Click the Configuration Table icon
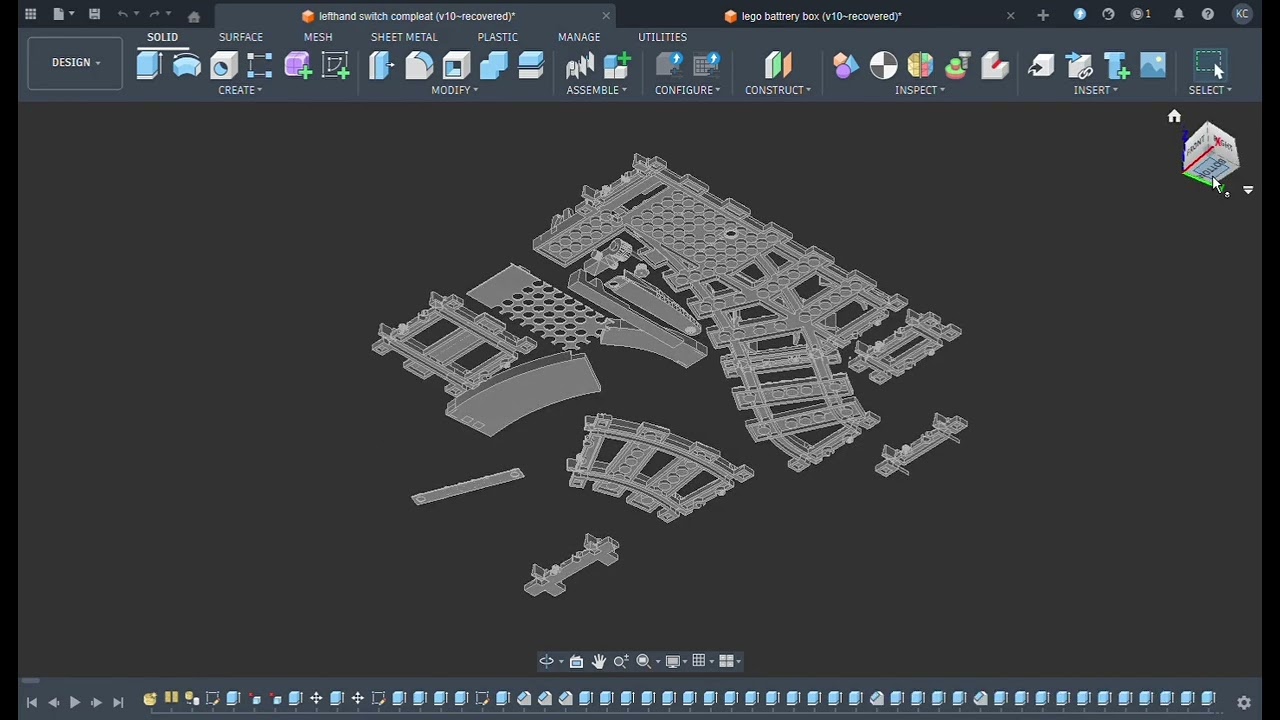This screenshot has width=1280, height=720. pos(706,66)
